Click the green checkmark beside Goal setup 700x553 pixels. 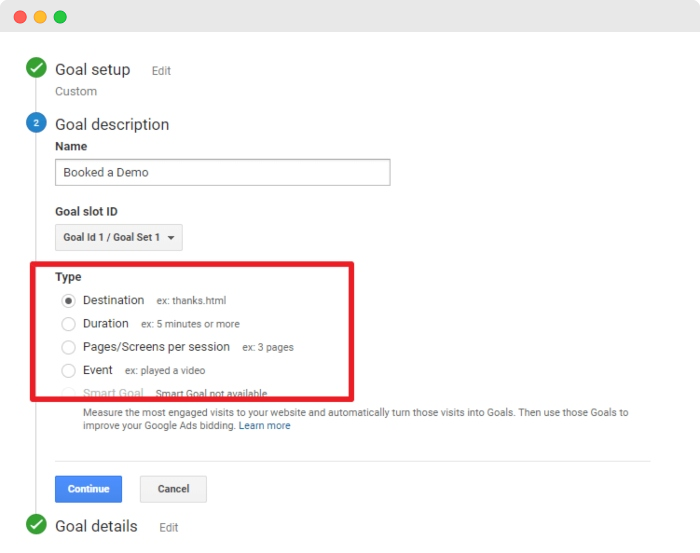[37, 68]
